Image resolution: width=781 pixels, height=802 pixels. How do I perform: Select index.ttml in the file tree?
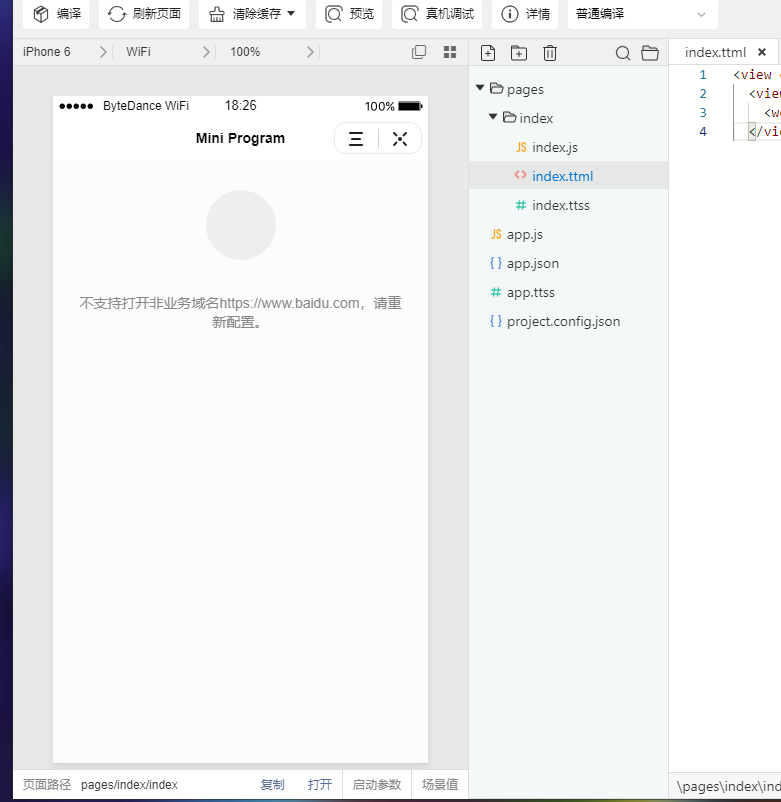pos(568,176)
